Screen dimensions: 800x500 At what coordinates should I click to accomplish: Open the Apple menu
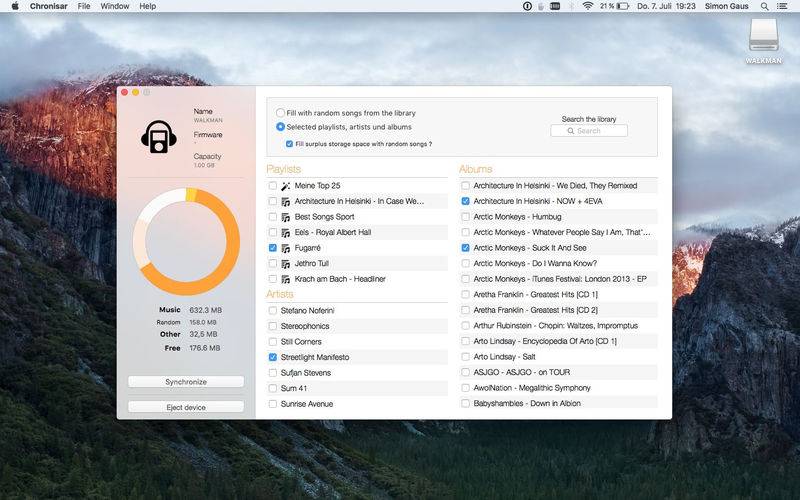[15, 6]
